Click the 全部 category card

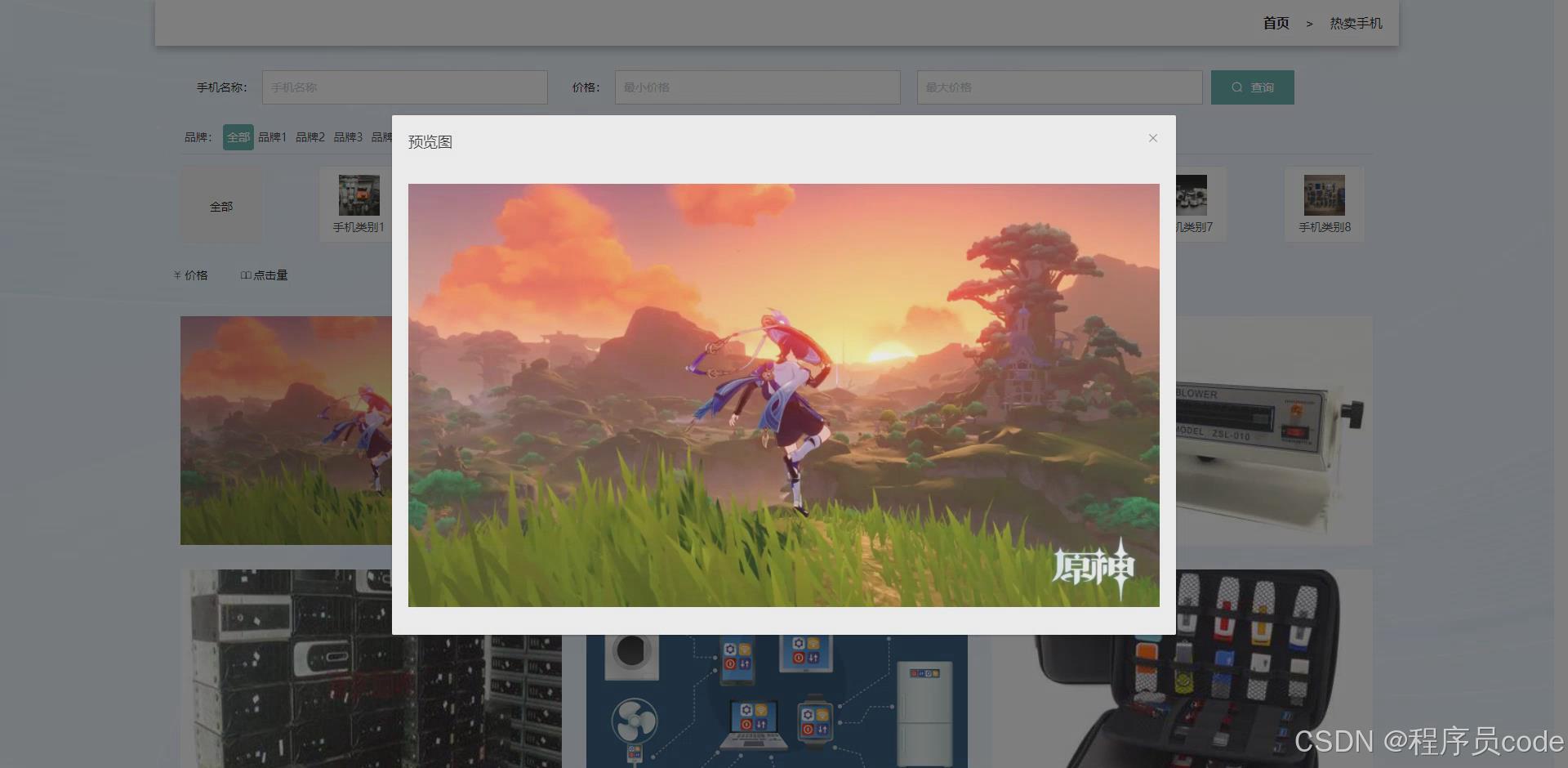(x=220, y=205)
